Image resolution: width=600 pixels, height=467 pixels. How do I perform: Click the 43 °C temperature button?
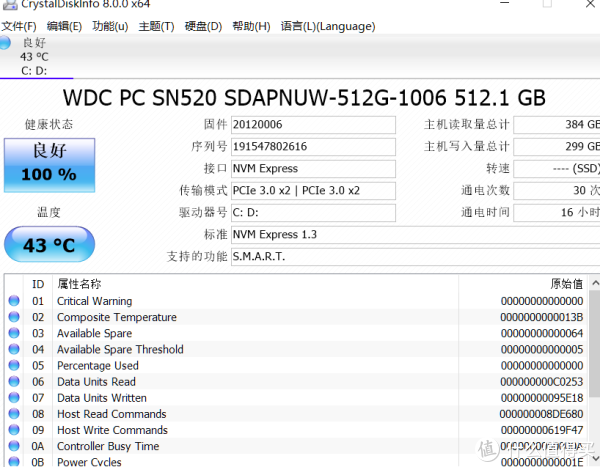point(49,244)
